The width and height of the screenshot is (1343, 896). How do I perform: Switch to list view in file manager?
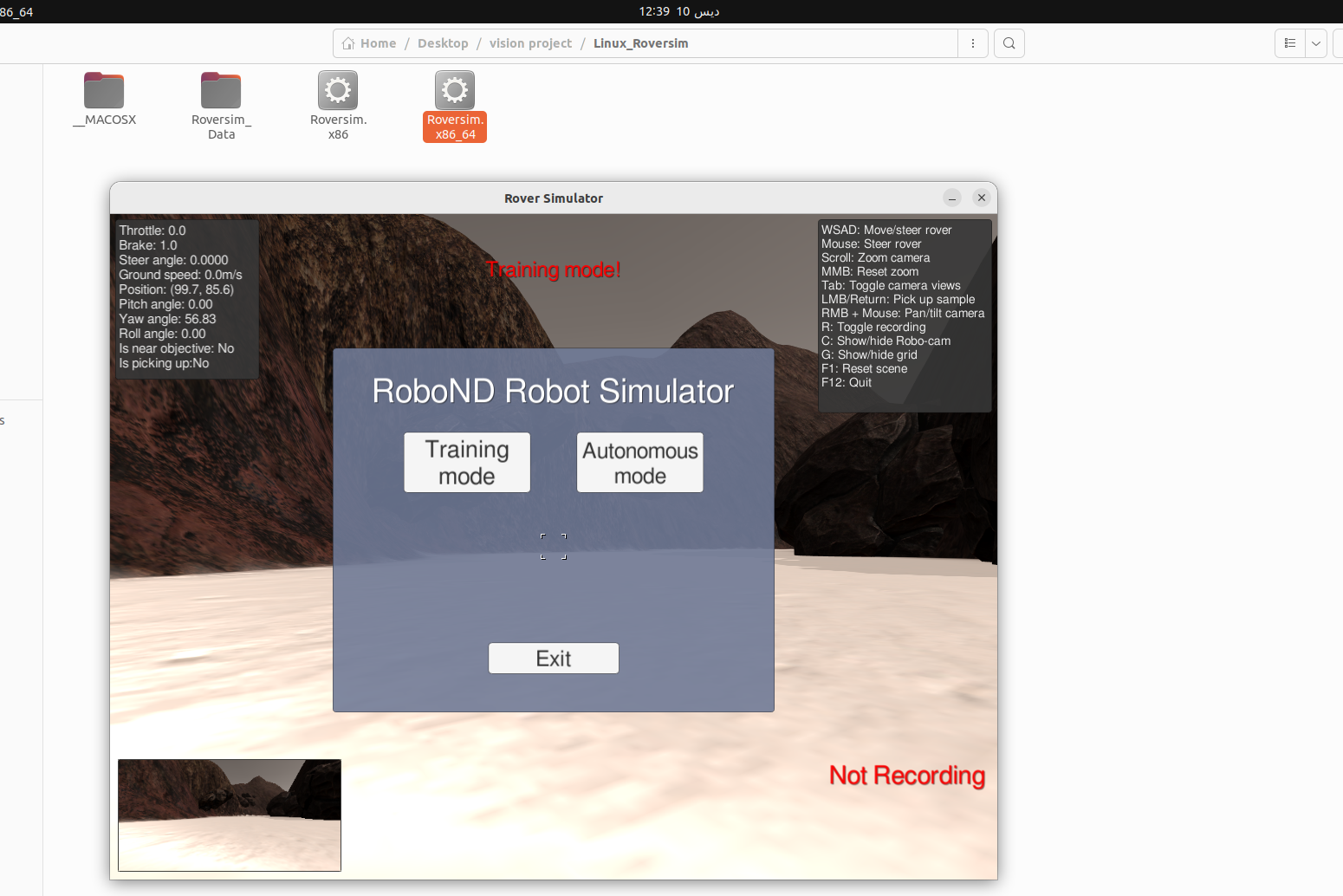click(x=1290, y=43)
